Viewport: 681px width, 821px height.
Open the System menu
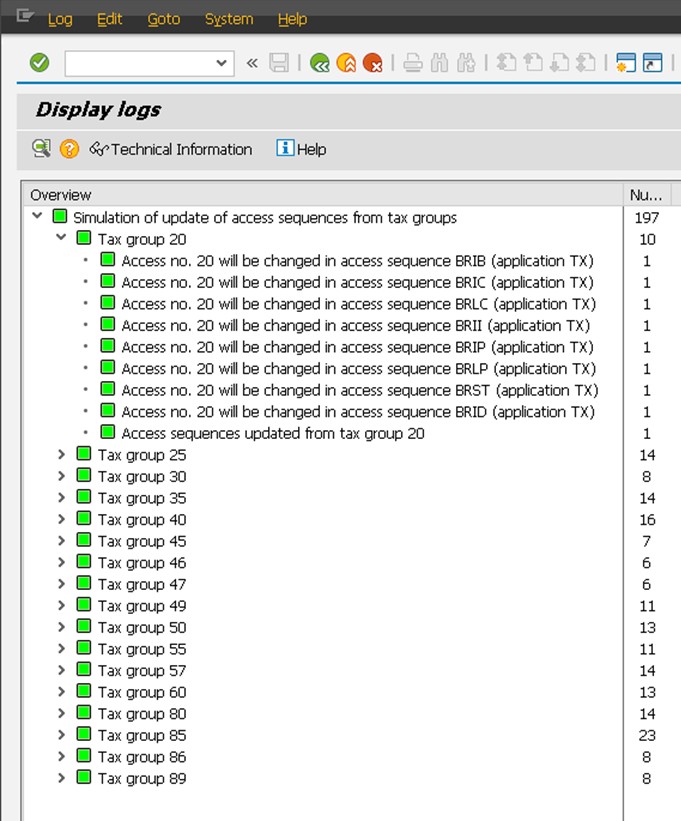[x=228, y=19]
